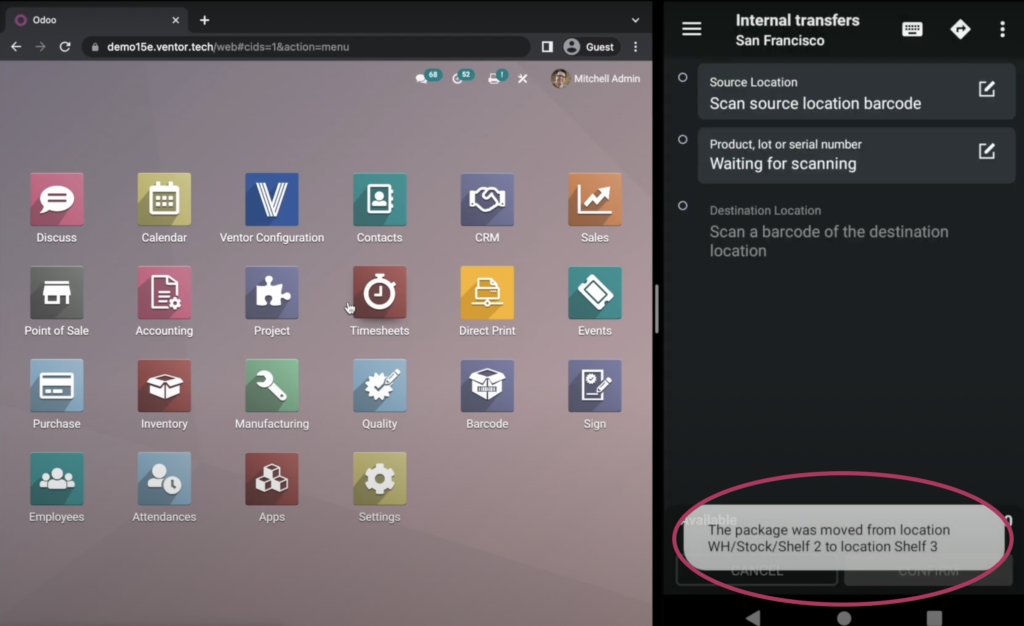
Task: Launch the Point of Sale app
Action: (x=57, y=292)
